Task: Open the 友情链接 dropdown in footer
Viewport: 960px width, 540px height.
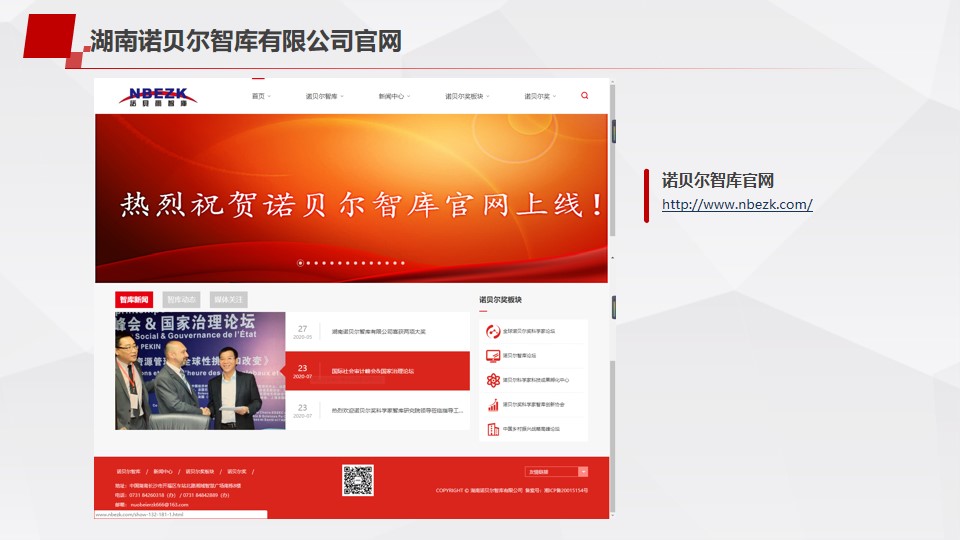Action: 556,471
